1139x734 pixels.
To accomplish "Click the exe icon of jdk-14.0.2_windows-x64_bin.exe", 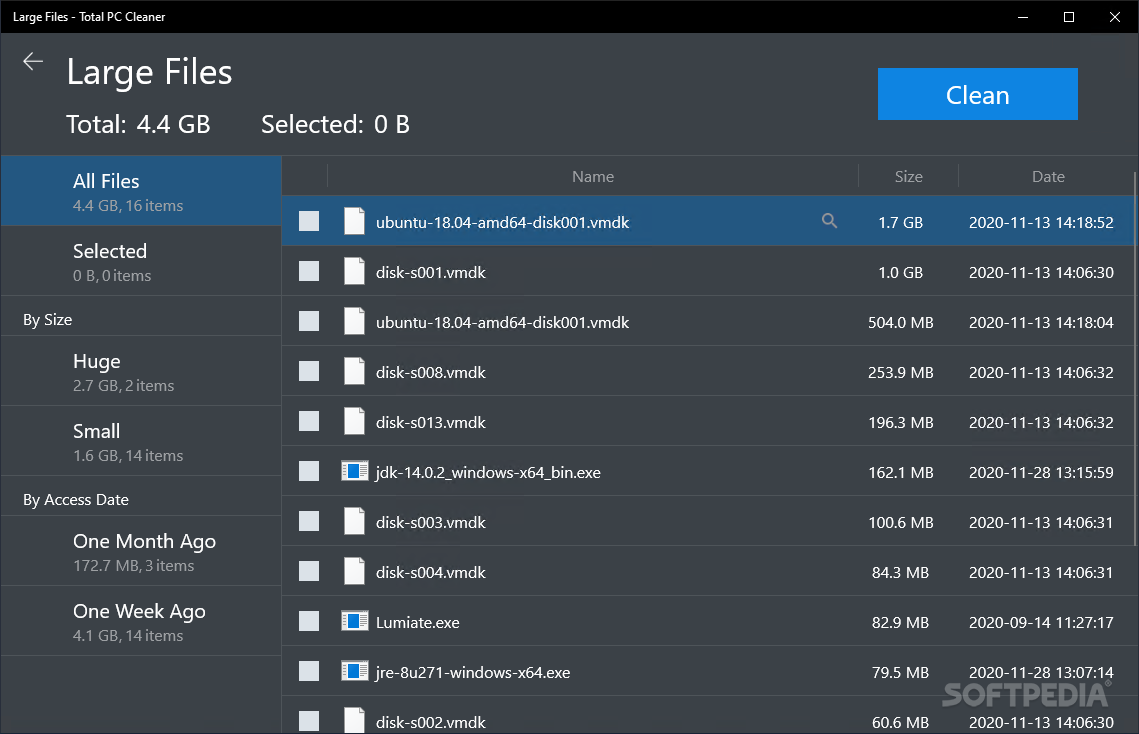I will point(354,472).
